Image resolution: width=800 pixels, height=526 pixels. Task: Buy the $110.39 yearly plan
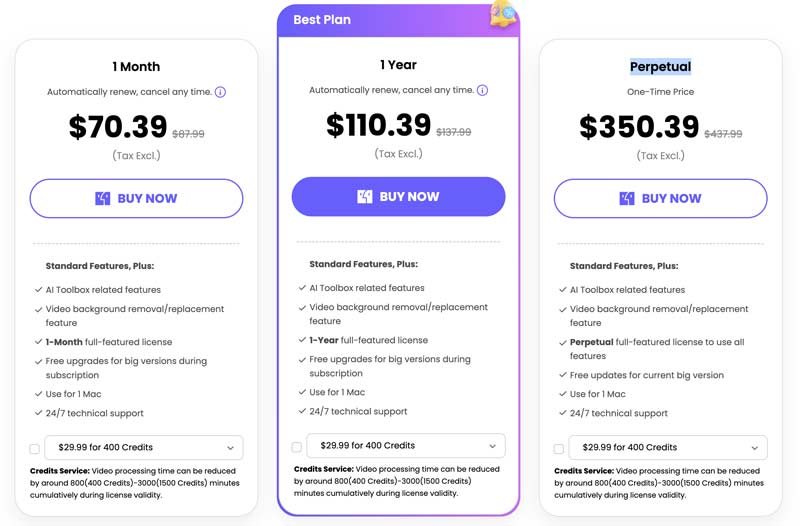pos(398,196)
